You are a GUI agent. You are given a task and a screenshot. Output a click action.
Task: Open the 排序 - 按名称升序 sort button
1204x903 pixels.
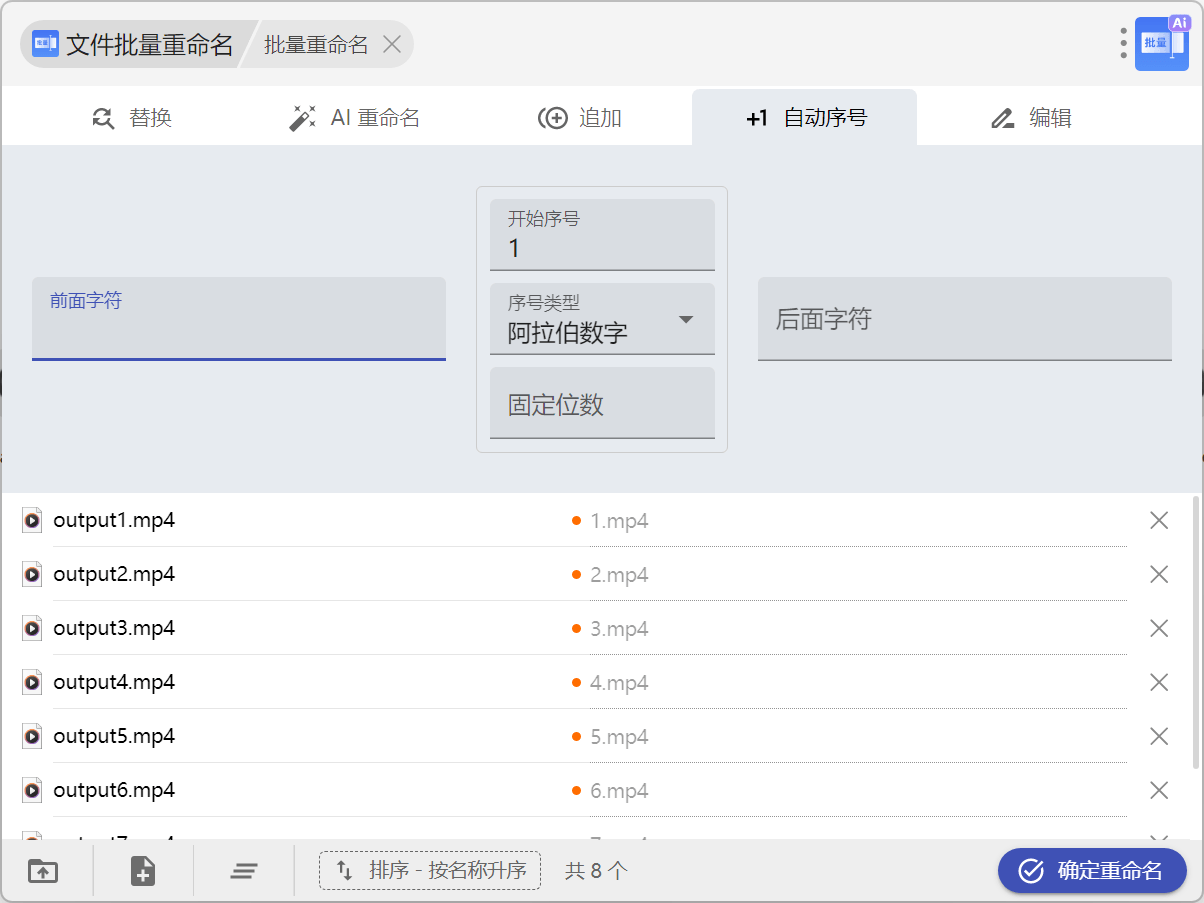[x=430, y=870]
